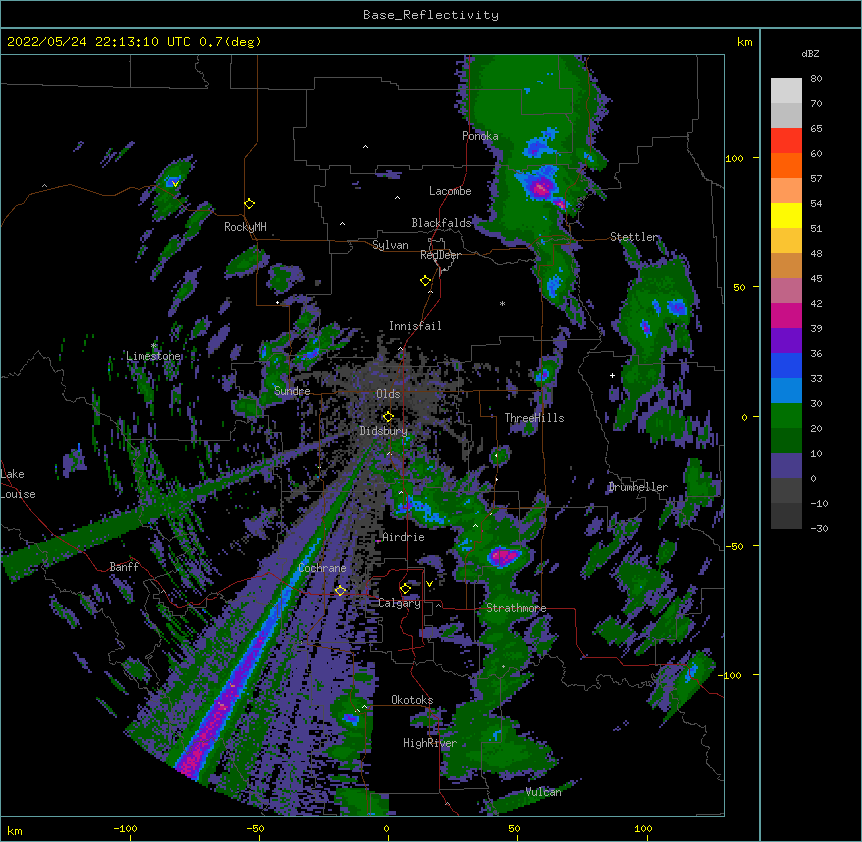The width and height of the screenshot is (862, 842).
Task: Click the yellow V marker in northwest storm cell
Action: pyautogui.click(x=175, y=183)
